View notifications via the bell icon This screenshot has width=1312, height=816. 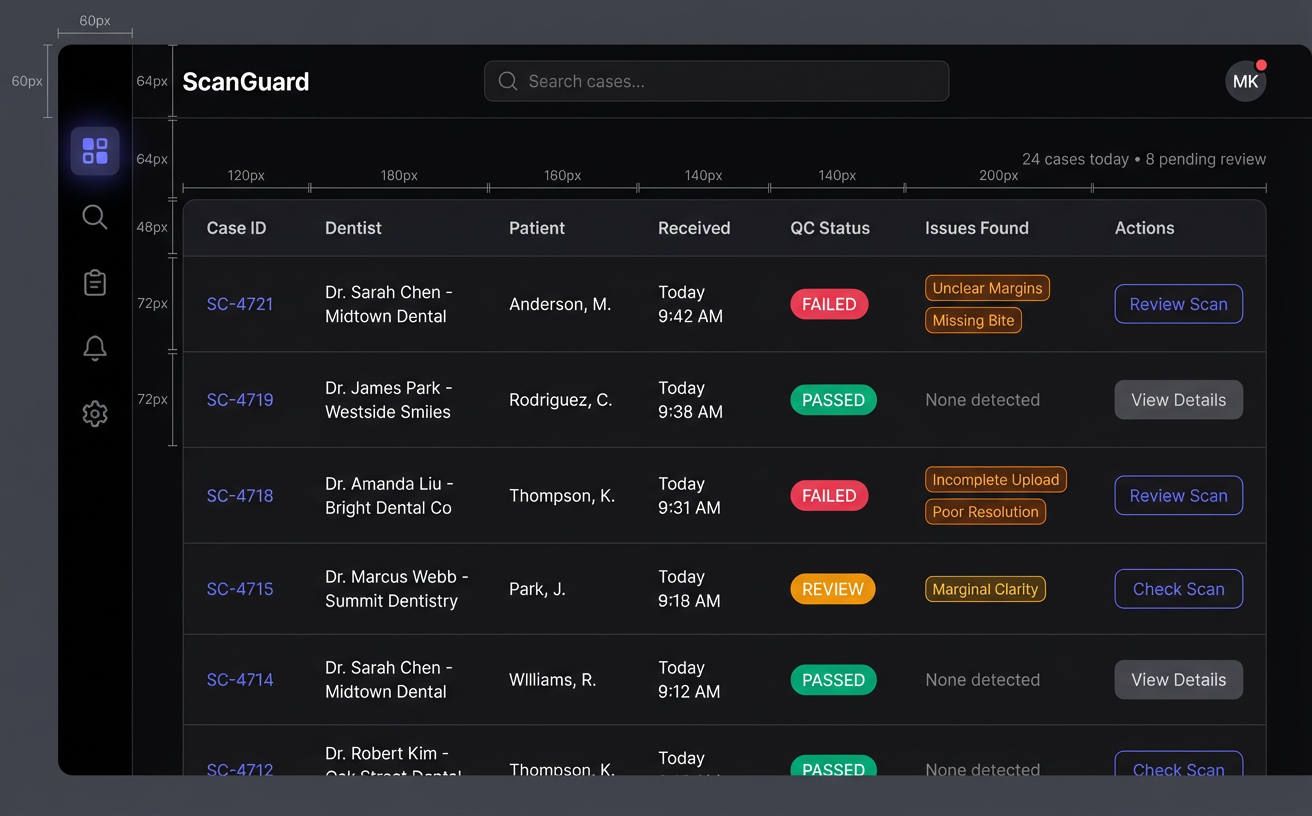click(95, 348)
